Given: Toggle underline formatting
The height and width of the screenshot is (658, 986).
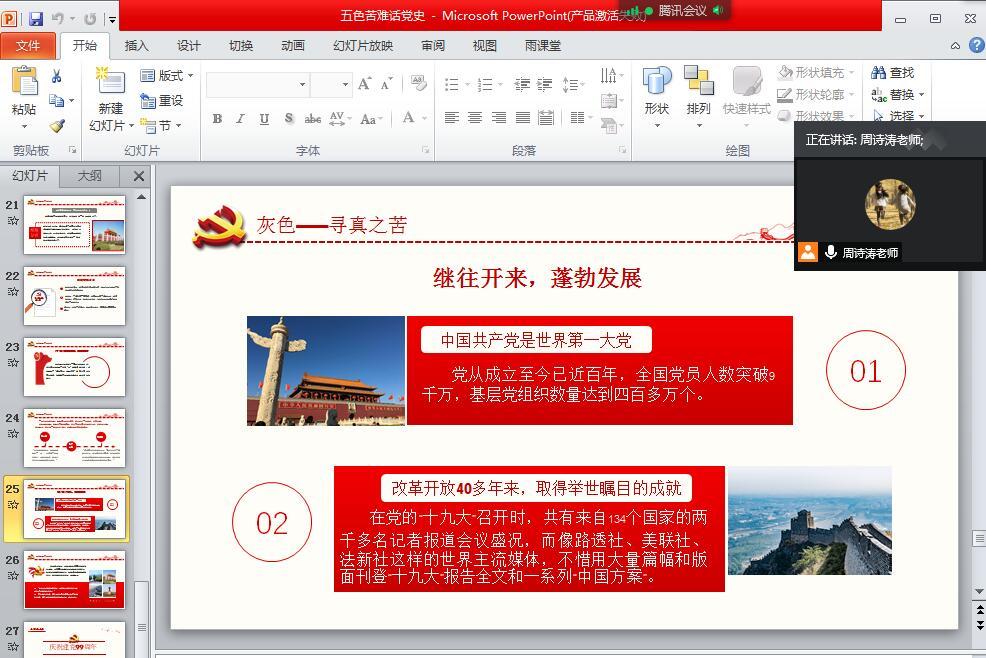Looking at the screenshot, I should [x=264, y=118].
